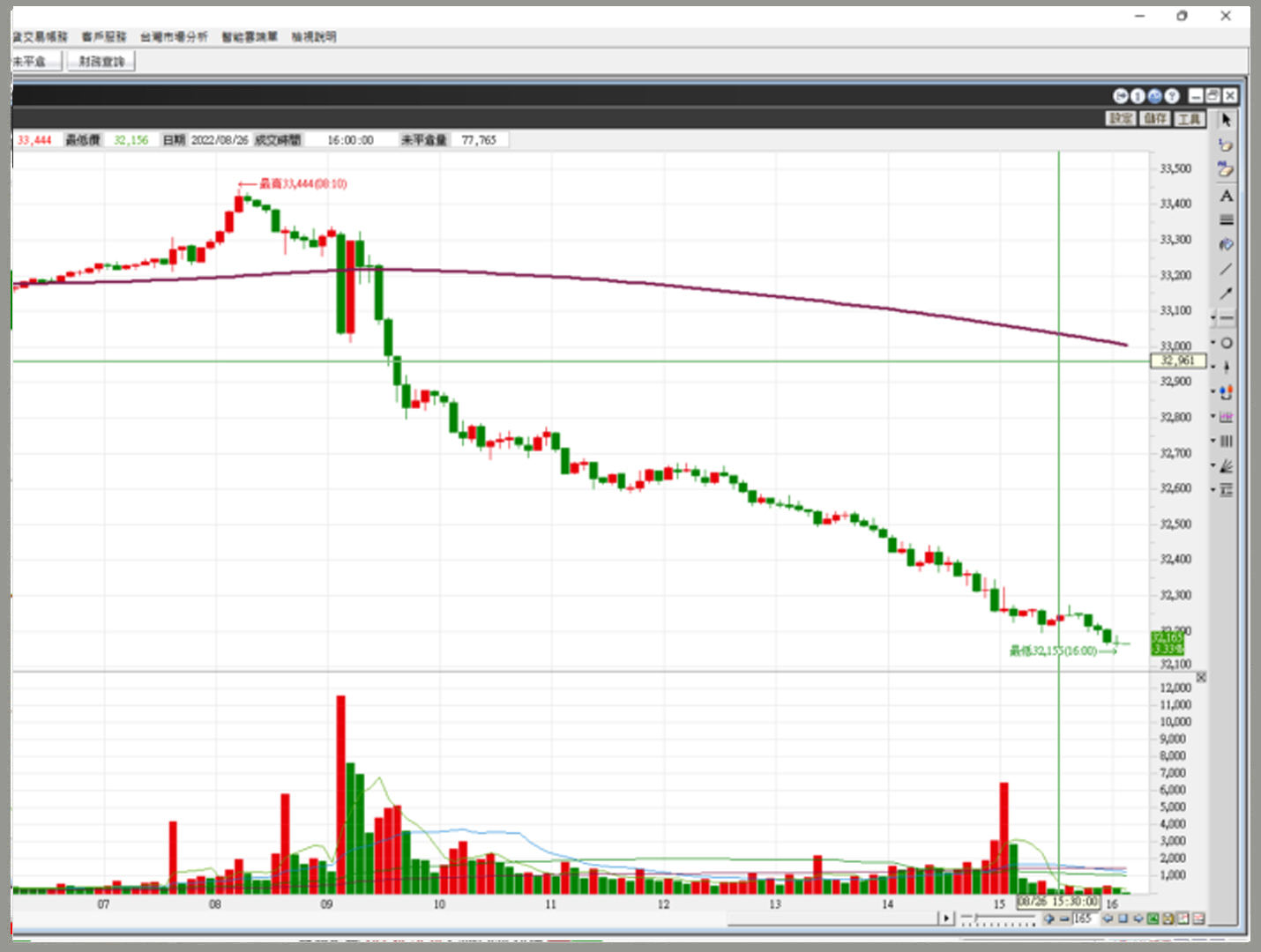Minimize the inner chart window
This screenshot has width=1261, height=952.
click(x=1196, y=96)
